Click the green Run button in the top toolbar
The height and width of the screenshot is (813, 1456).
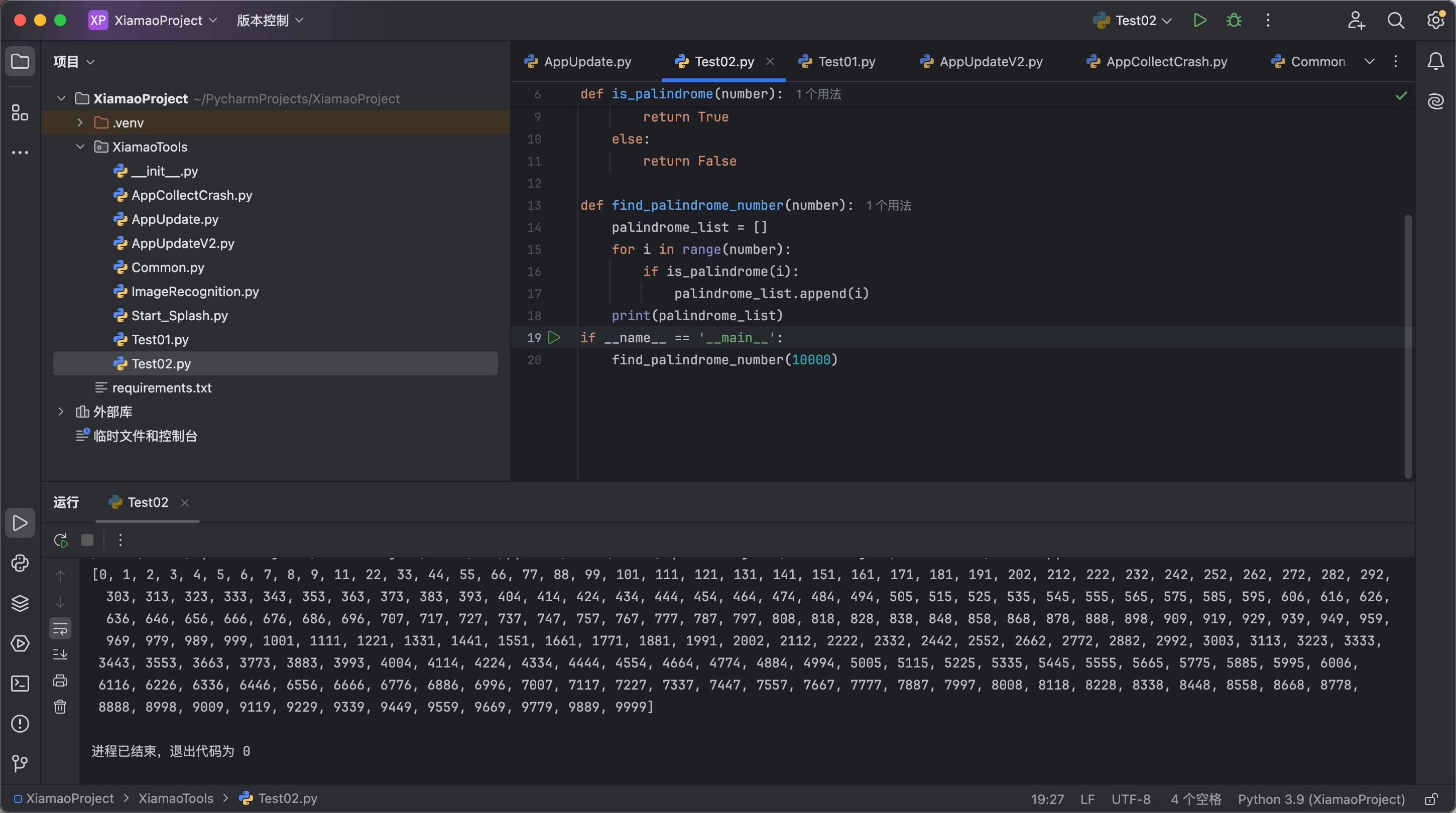point(1199,21)
